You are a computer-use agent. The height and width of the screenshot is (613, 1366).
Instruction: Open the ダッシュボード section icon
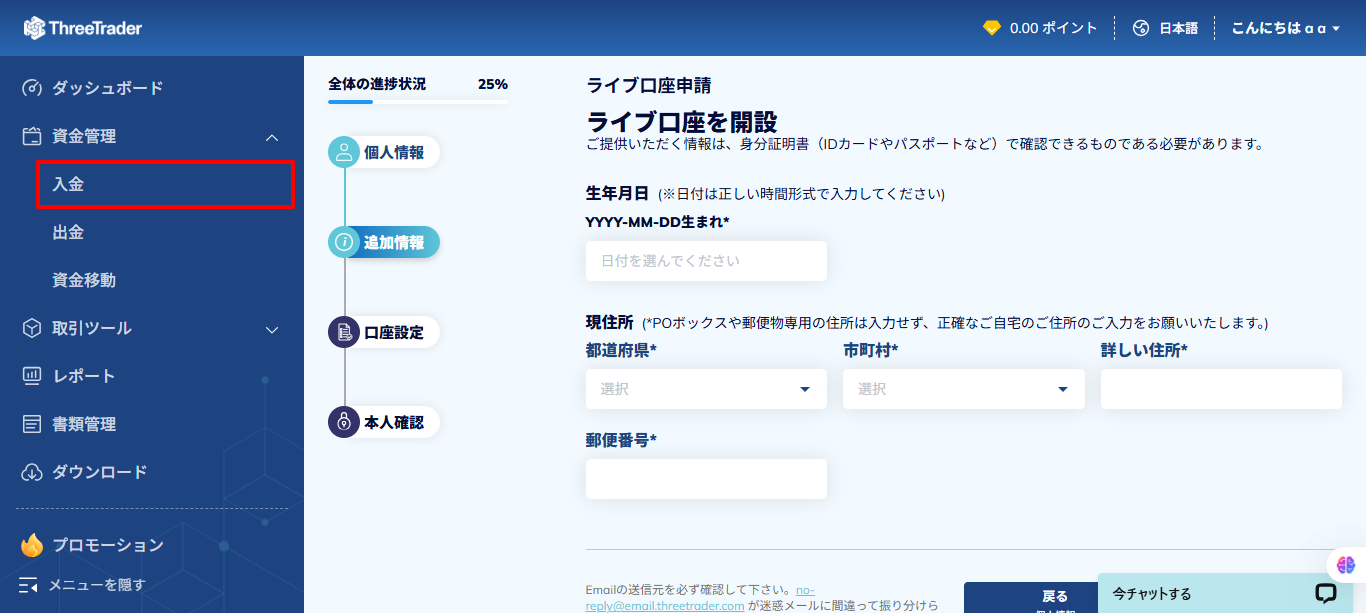tap(31, 88)
